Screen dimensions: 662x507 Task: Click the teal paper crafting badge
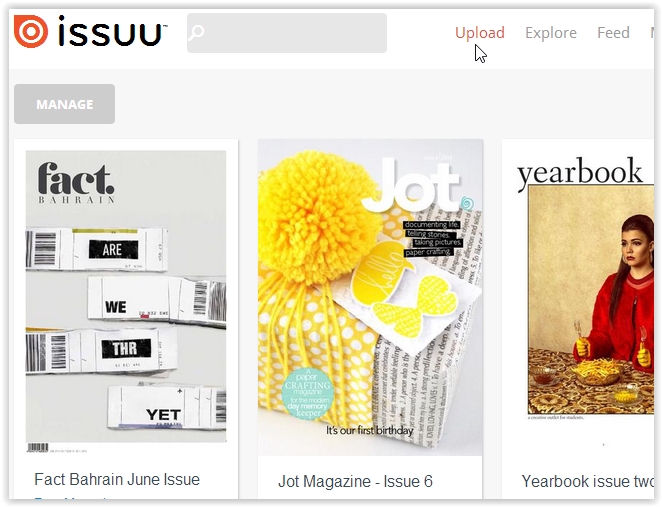pos(308,393)
